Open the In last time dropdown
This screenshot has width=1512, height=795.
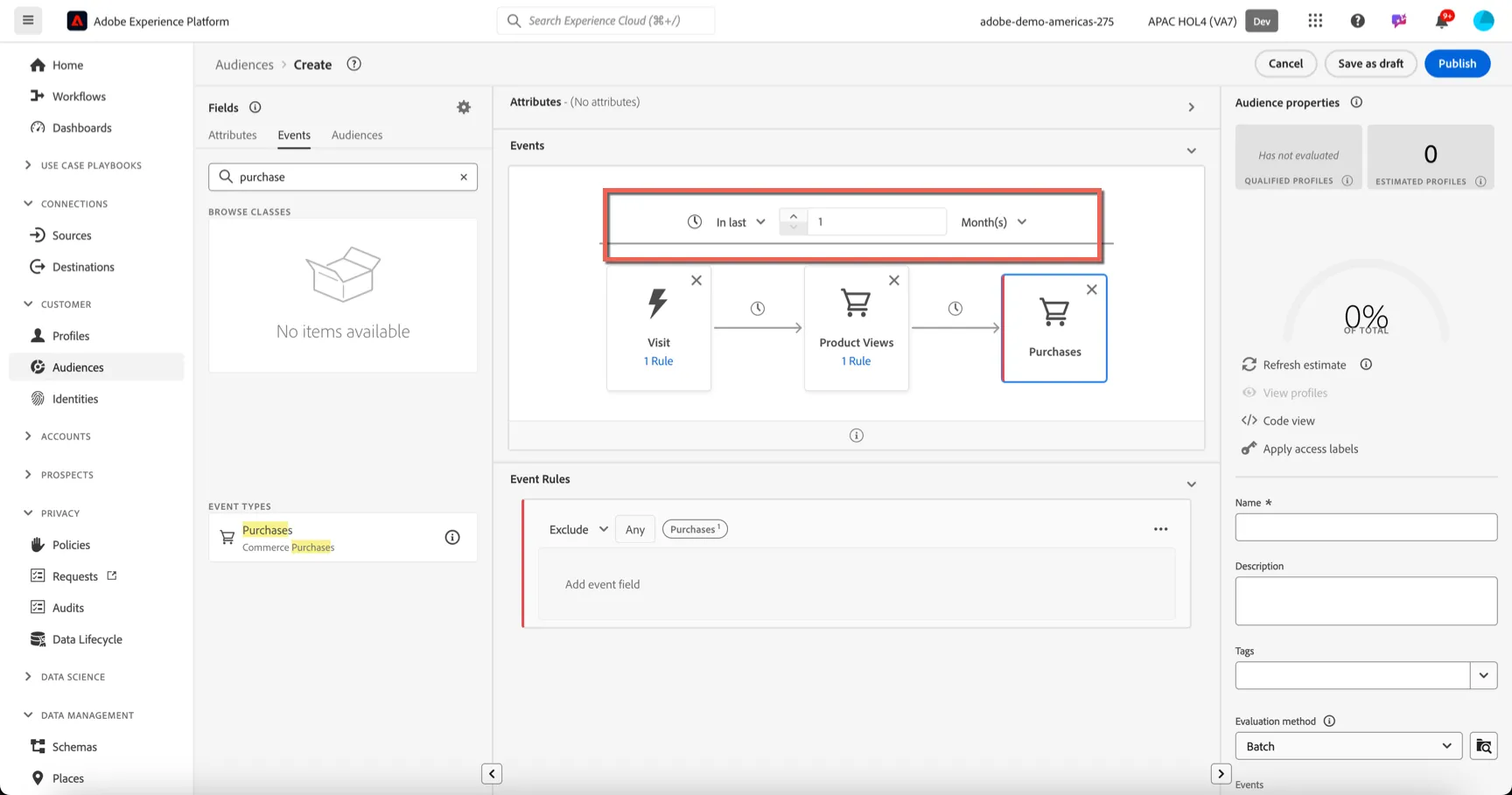740,222
